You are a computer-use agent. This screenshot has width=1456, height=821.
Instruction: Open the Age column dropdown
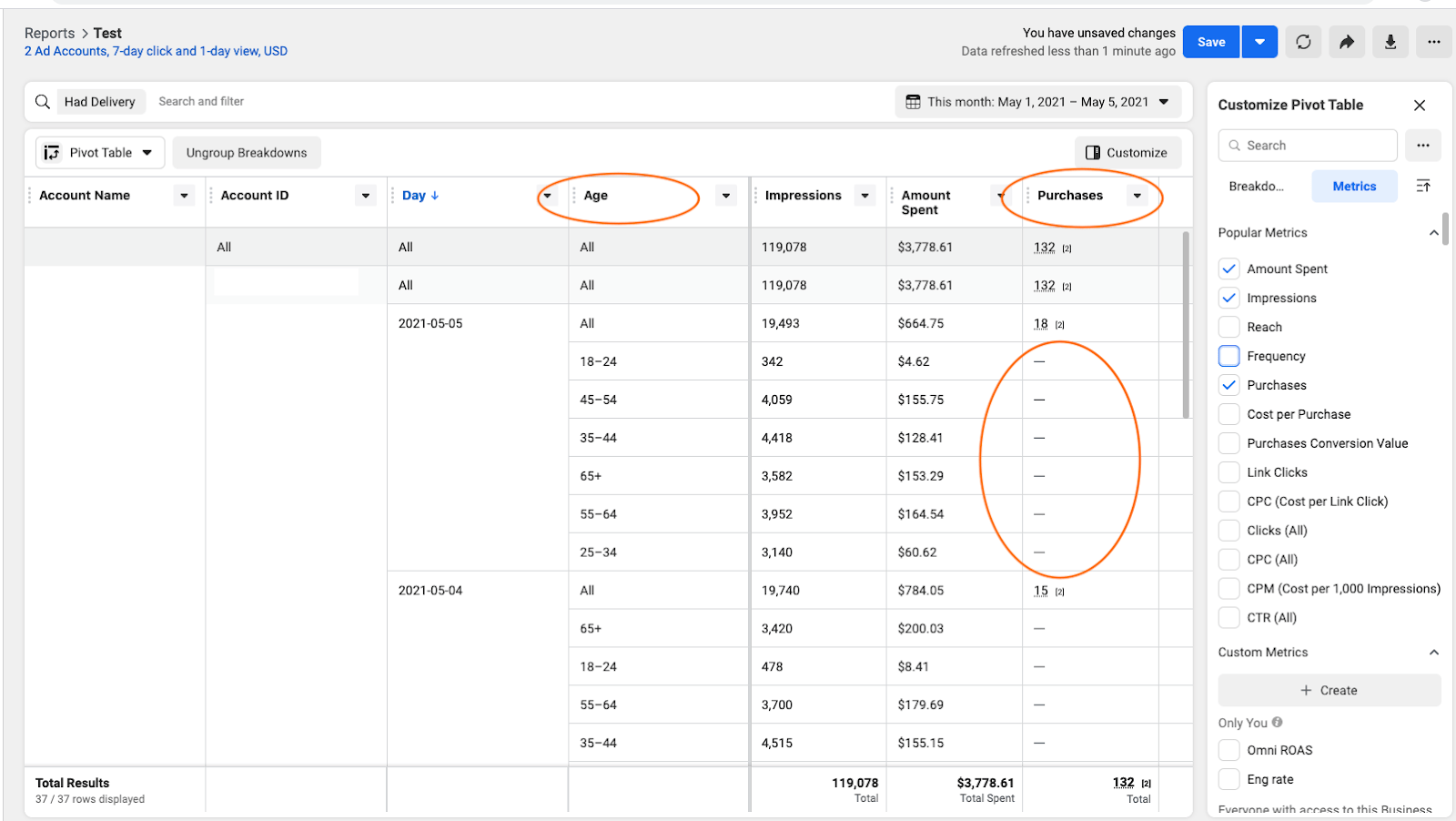coord(725,195)
